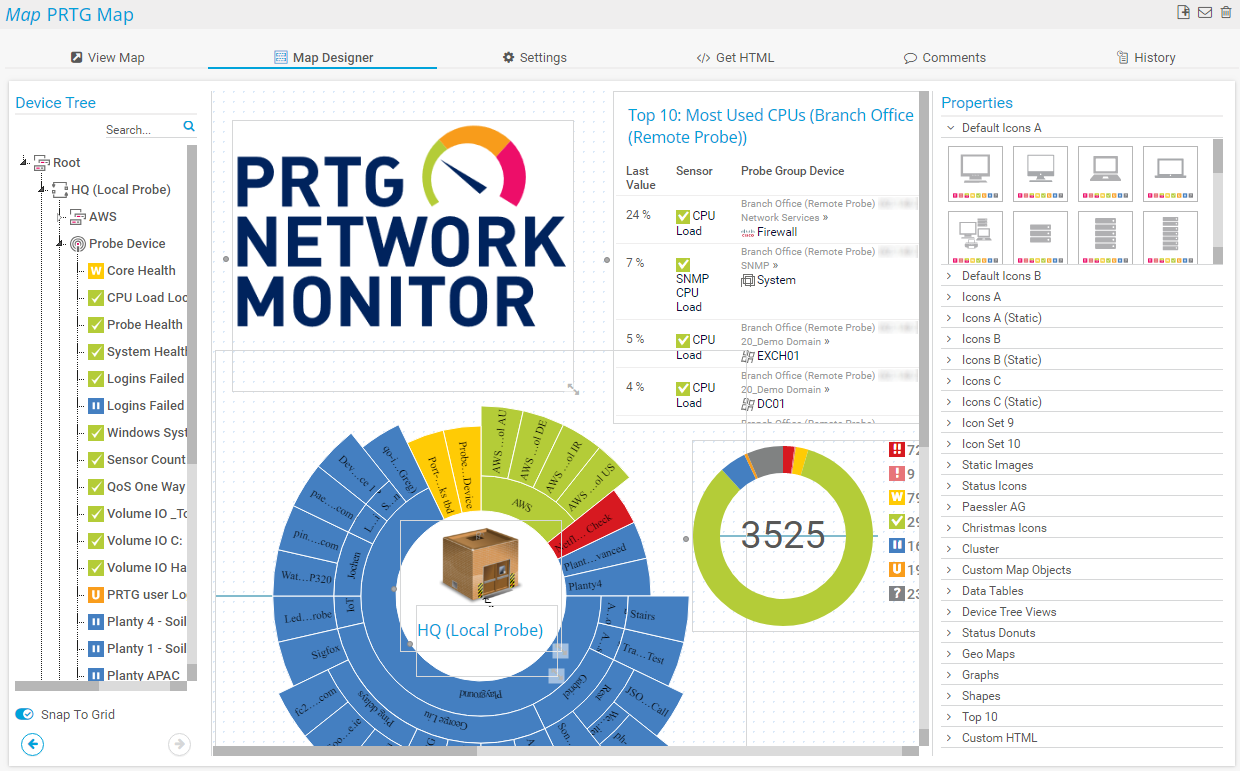The height and width of the screenshot is (771, 1240).
Task: Collapse the Root node in Device Tree
Action: [x=23, y=163]
